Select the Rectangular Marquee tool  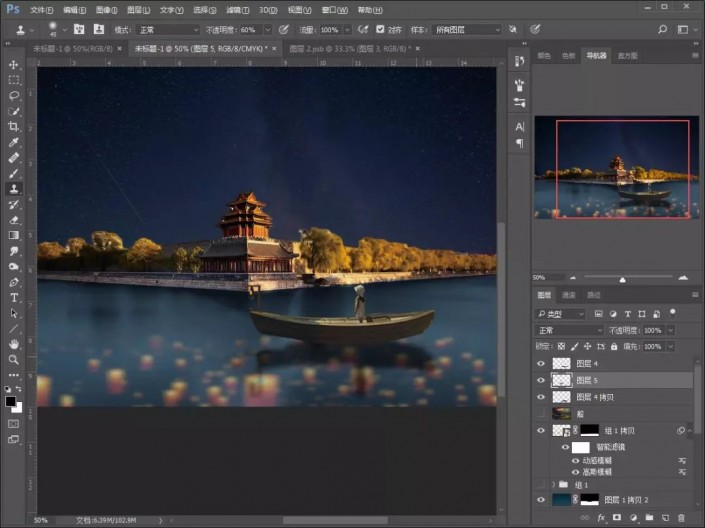[x=13, y=80]
